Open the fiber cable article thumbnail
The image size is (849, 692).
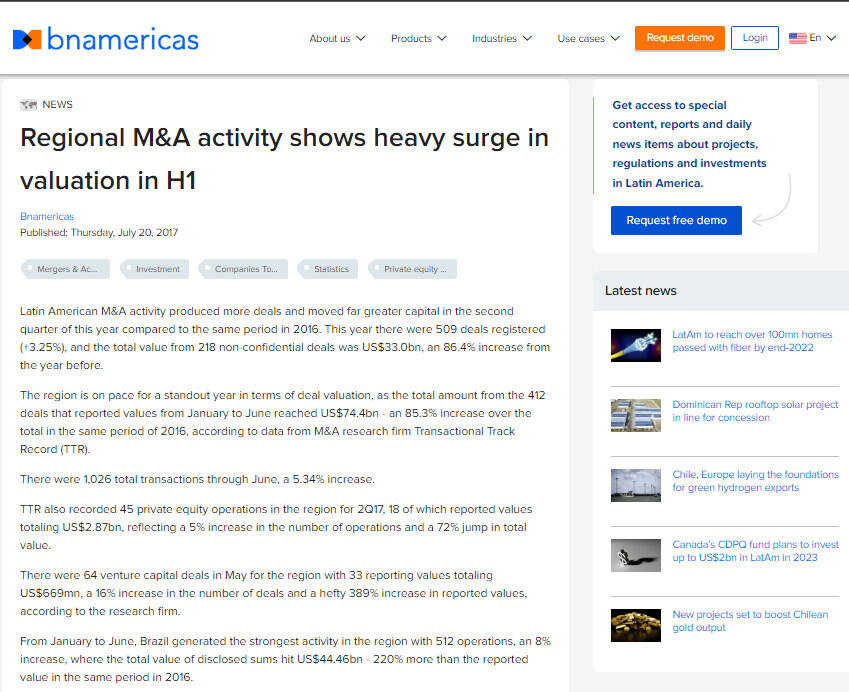tap(635, 345)
